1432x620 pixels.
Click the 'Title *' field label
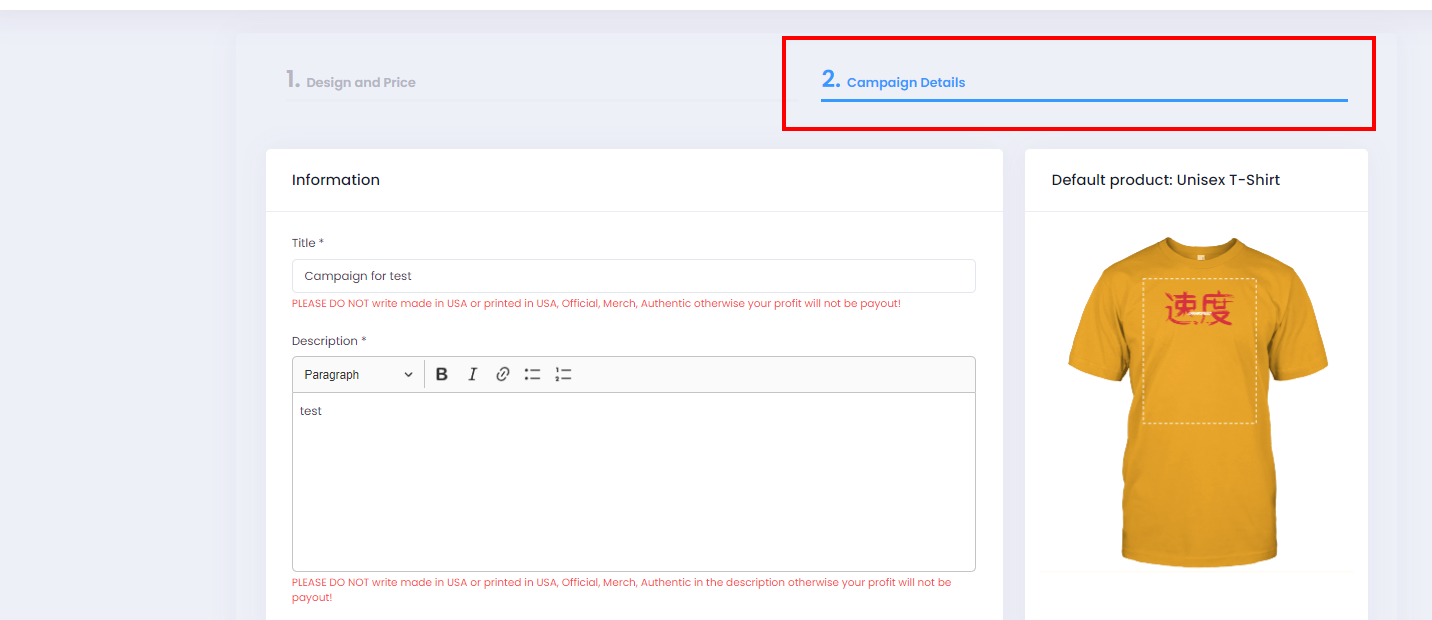tap(308, 243)
